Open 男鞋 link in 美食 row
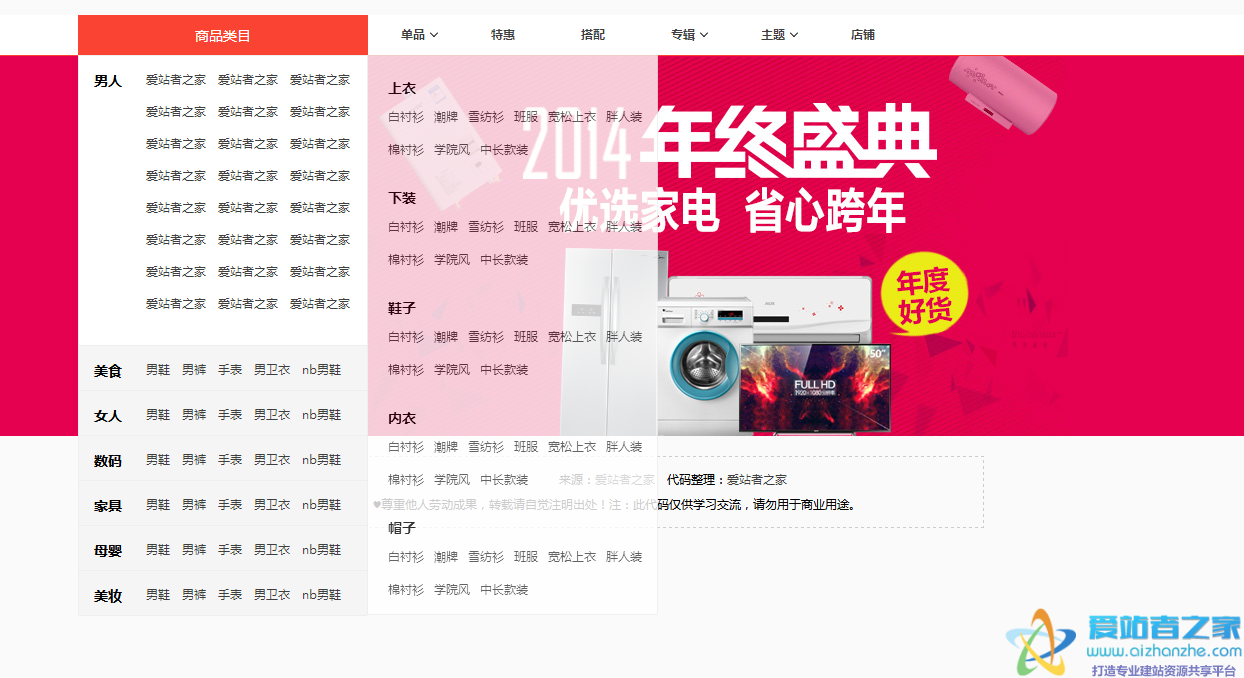 [x=158, y=370]
